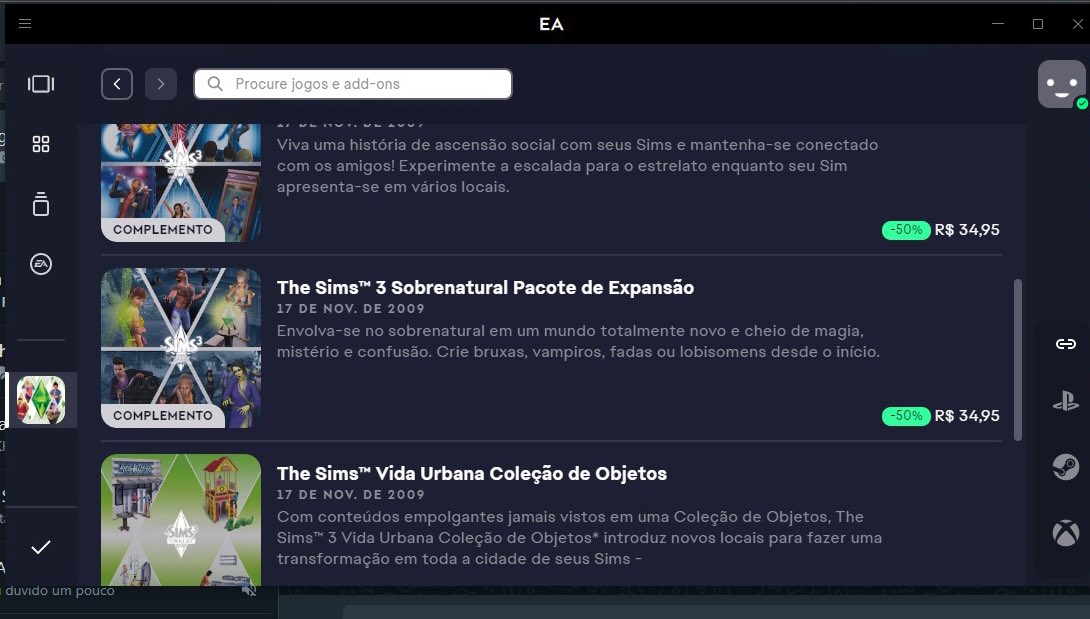
Task: Go back with the left arrow button
Action: 117,84
